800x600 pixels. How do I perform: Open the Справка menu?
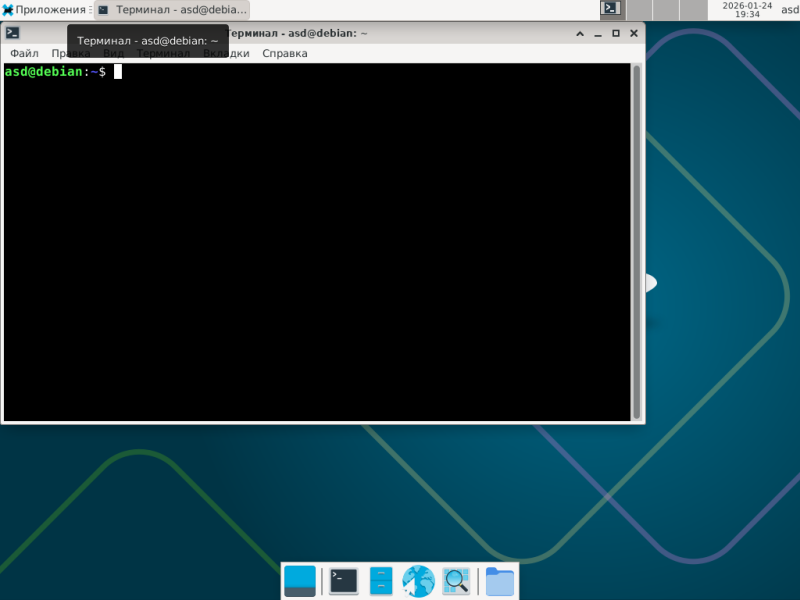285,53
